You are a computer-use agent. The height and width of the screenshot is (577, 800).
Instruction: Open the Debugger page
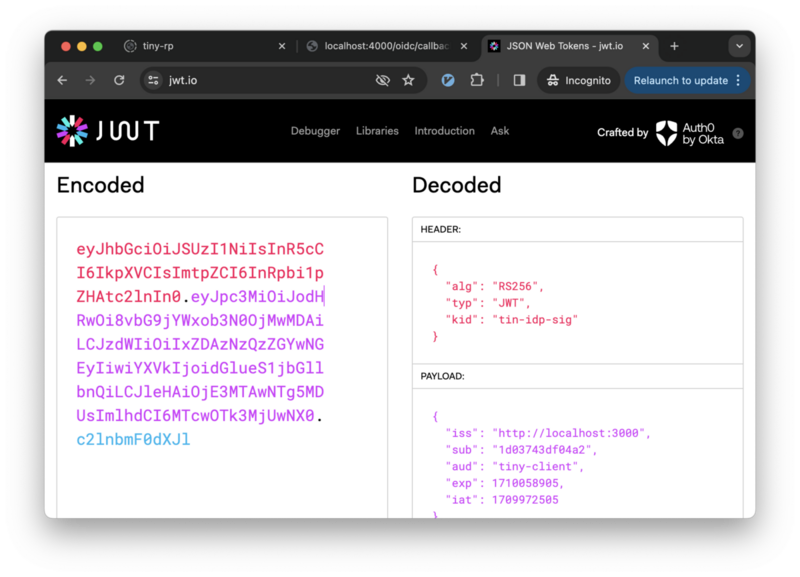[315, 131]
